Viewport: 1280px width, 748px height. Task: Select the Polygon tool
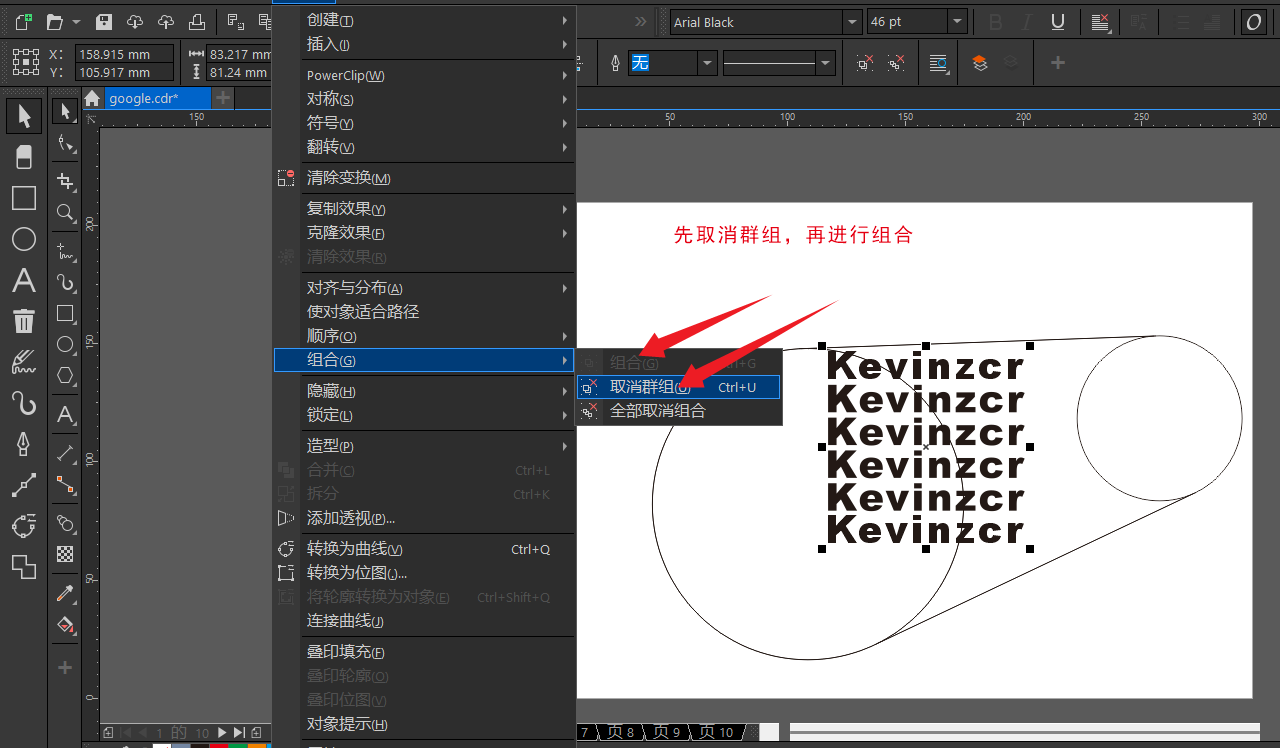pos(65,376)
